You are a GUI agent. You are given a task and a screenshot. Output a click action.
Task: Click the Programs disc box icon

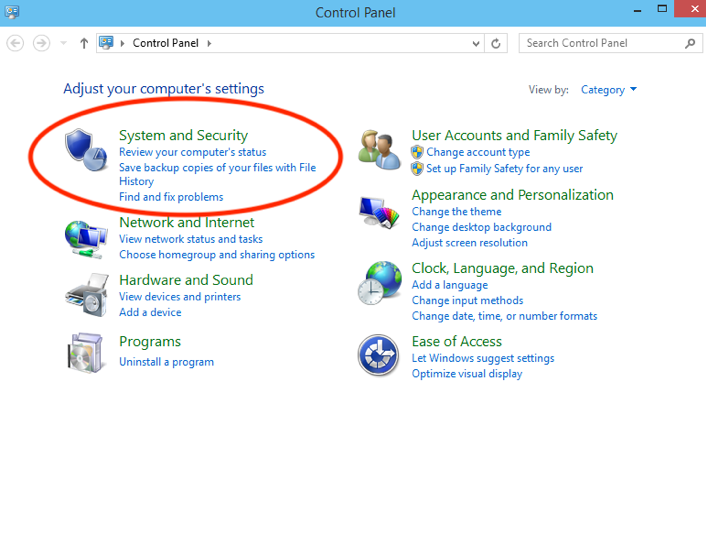click(x=86, y=351)
